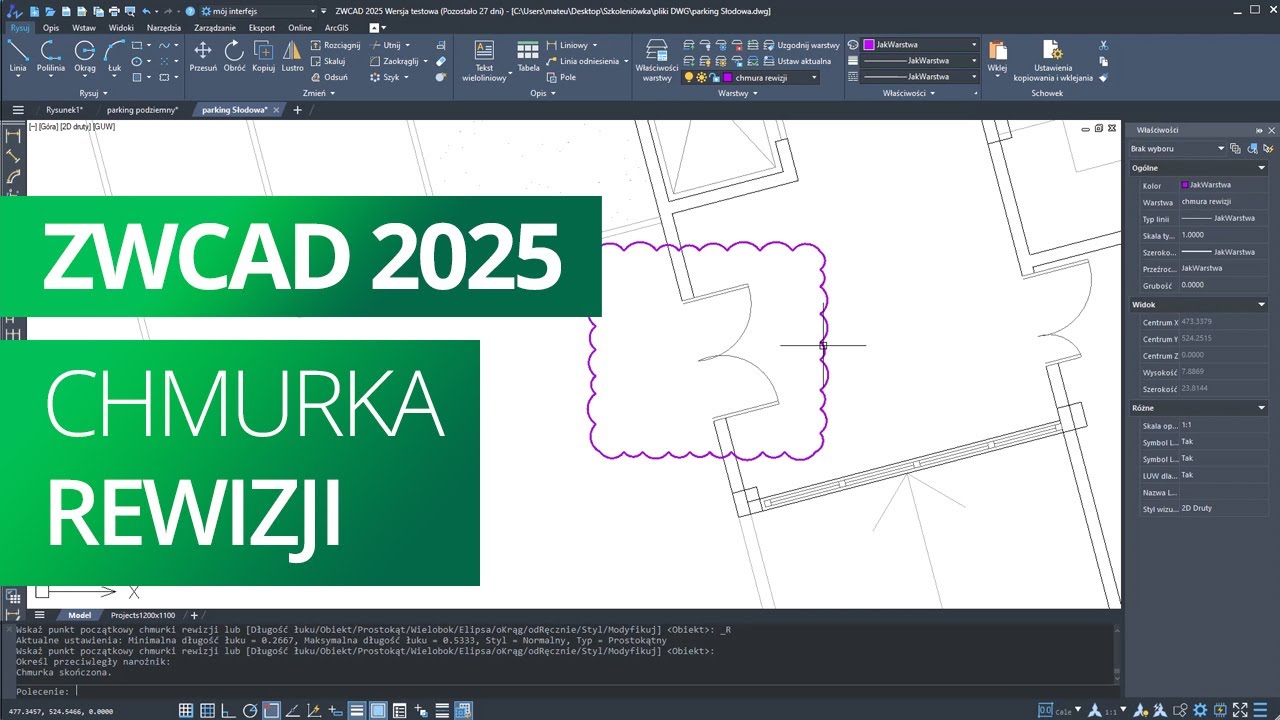Click Ustaw aktualna button
Image resolution: width=1280 pixels, height=720 pixels.
[796, 61]
